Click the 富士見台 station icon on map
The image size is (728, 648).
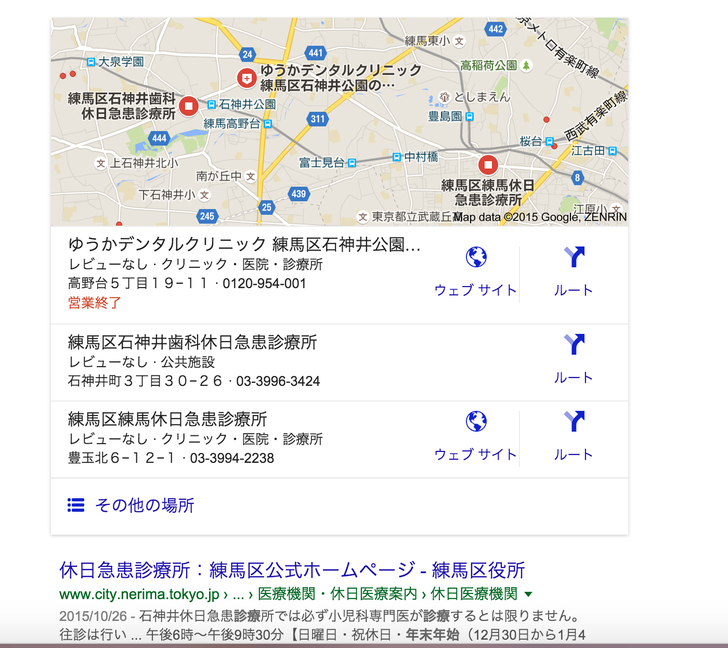[x=352, y=163]
